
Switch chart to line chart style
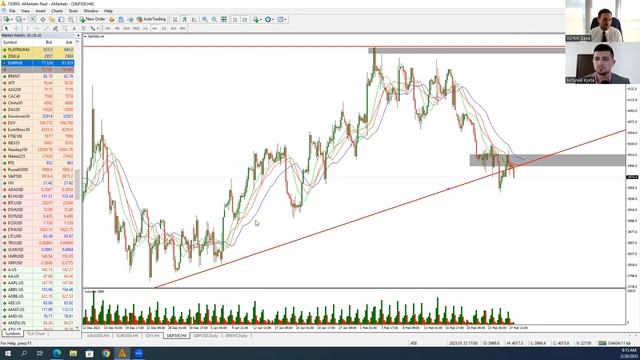[194, 19]
